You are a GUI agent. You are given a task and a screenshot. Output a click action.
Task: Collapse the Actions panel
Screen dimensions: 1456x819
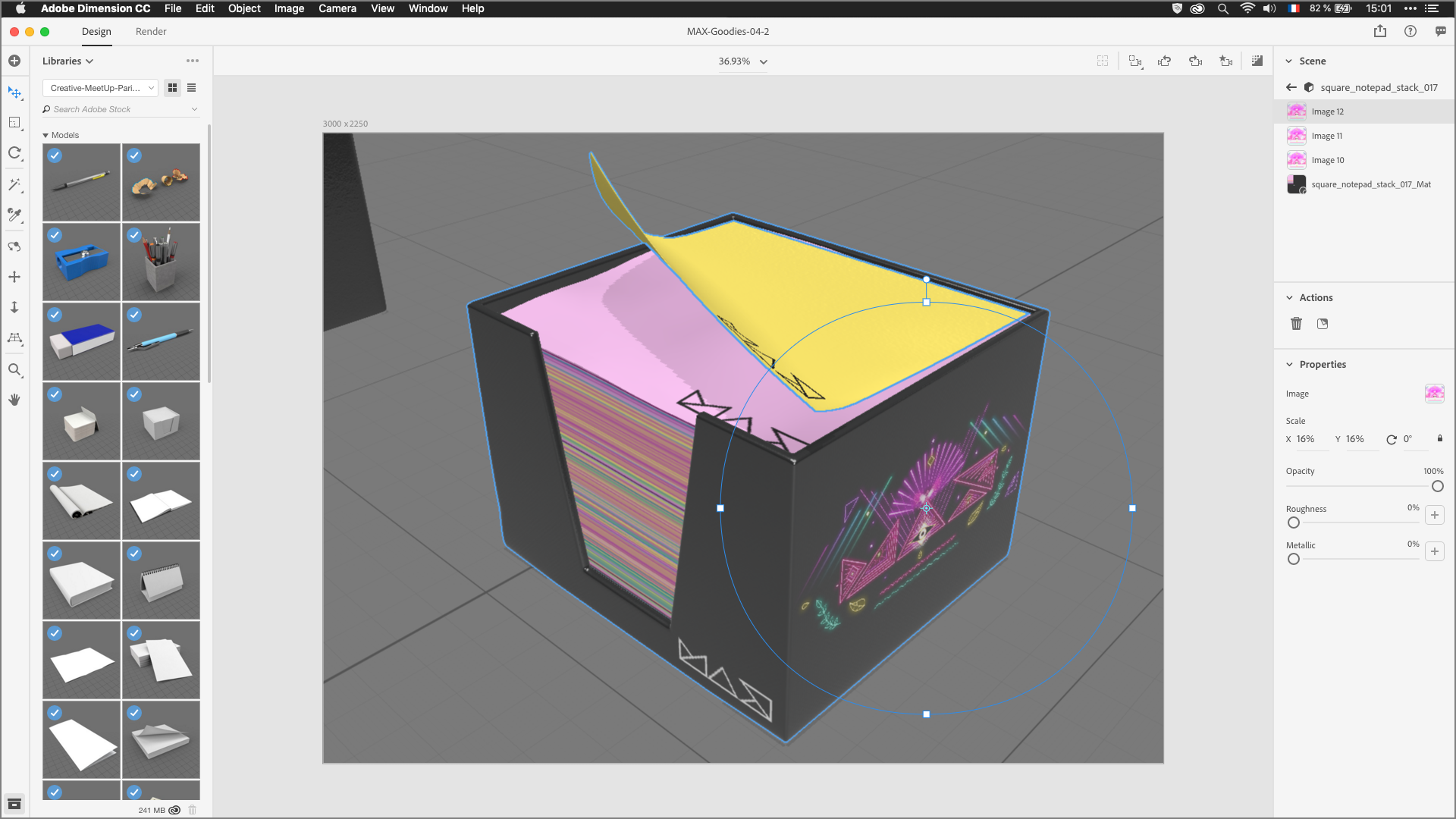coord(1289,297)
